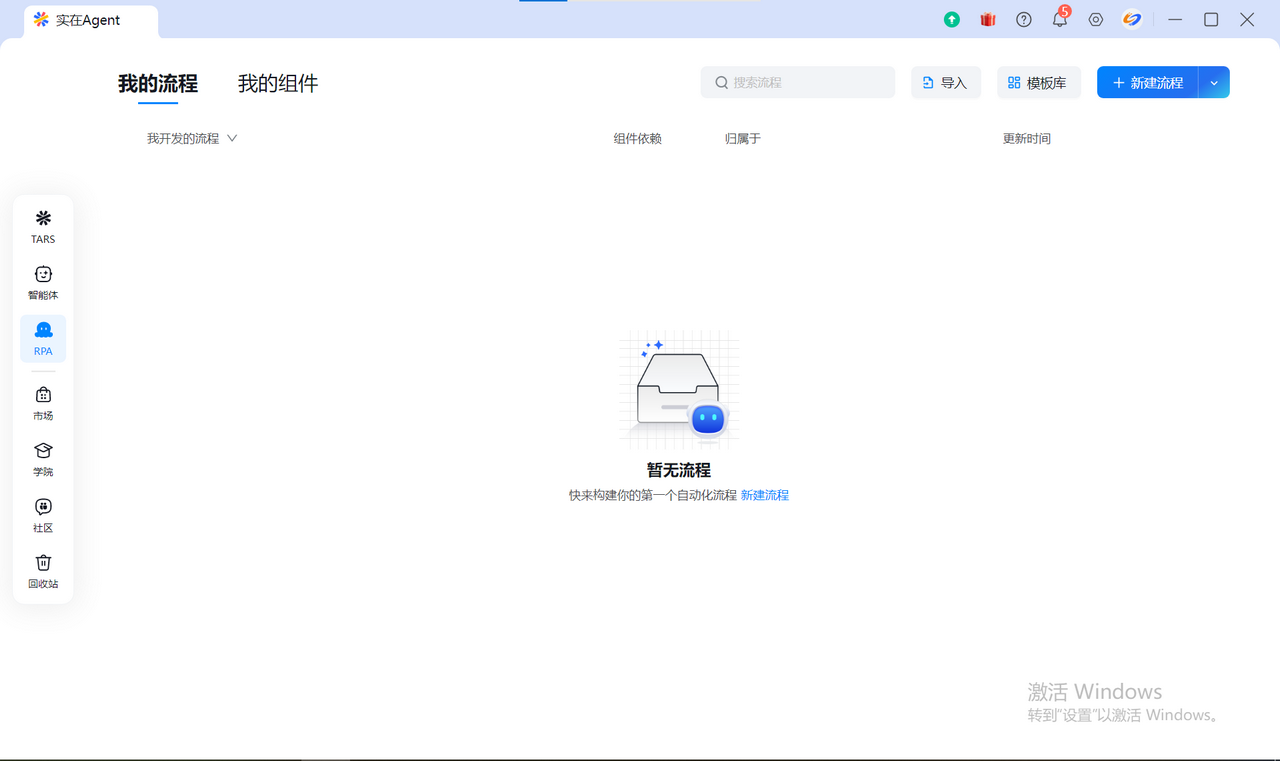Expand the 我开发的流程 filter dropdown
Viewport: 1280px width, 761px height.
pos(192,139)
